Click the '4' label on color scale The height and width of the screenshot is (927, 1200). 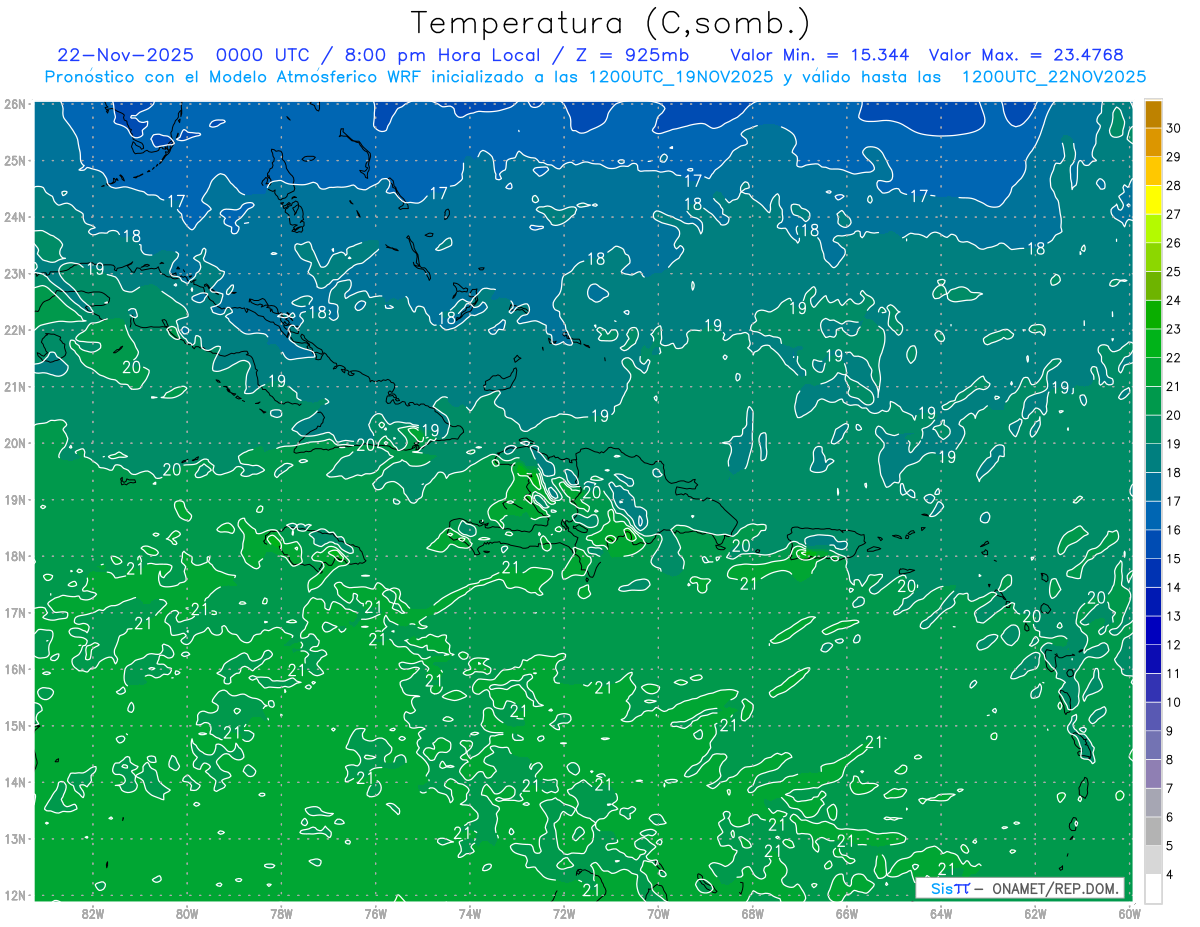(x=1171, y=875)
